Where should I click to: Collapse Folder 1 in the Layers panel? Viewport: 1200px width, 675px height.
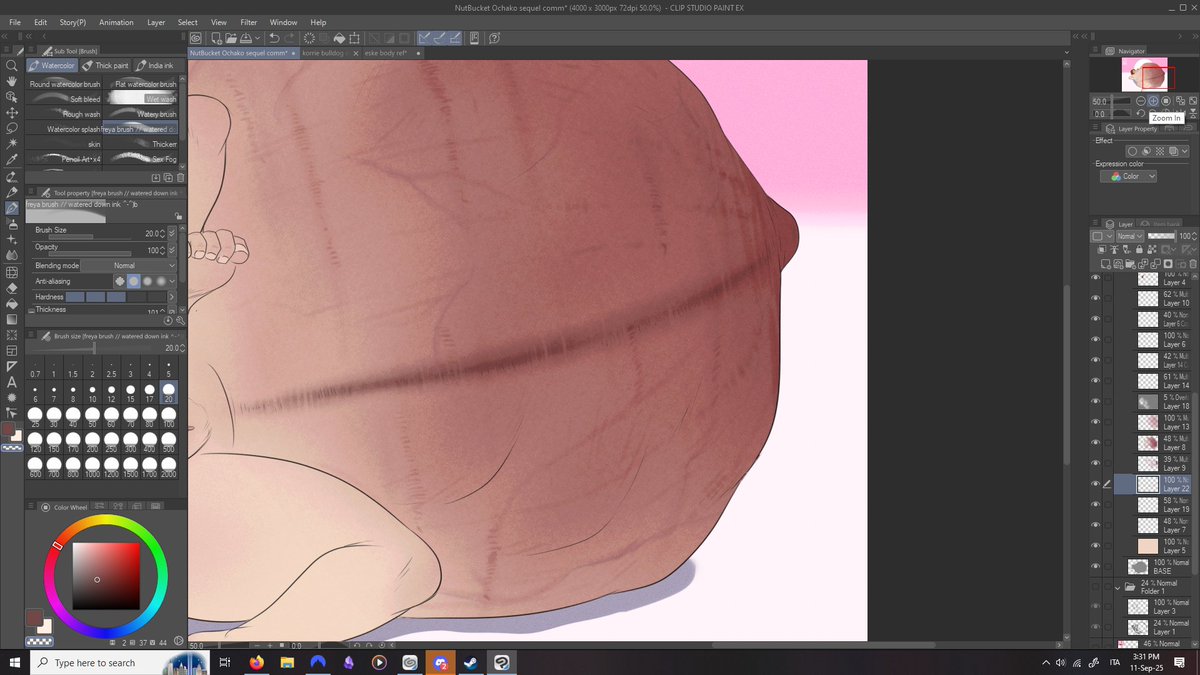[x=1117, y=587]
